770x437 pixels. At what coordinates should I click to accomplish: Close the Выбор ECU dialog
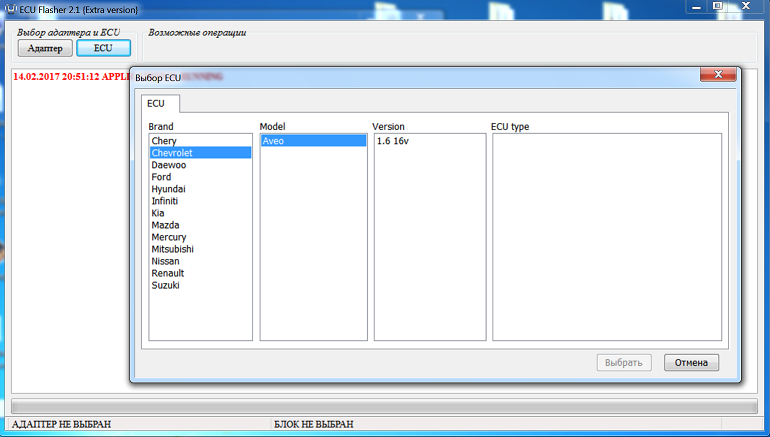[718, 74]
